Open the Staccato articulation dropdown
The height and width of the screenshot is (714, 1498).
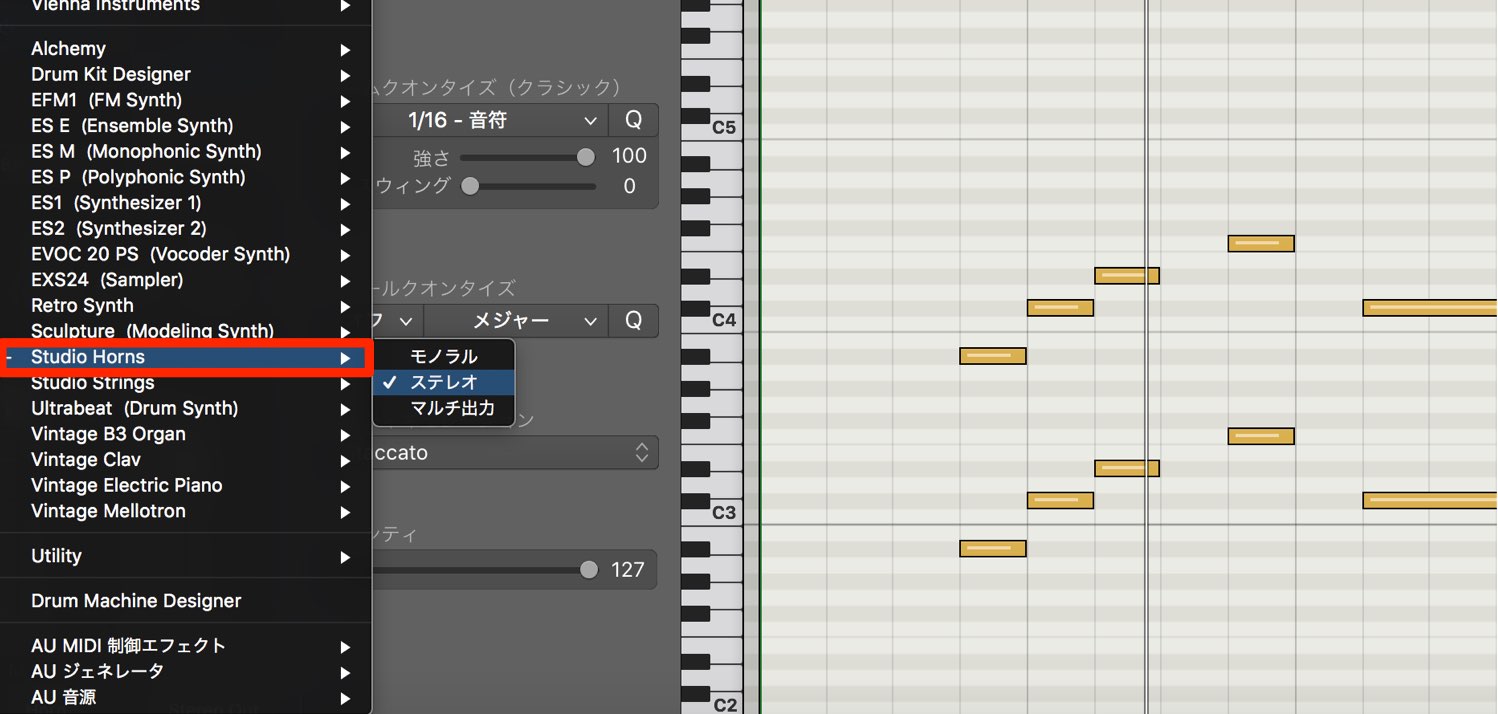pos(514,453)
